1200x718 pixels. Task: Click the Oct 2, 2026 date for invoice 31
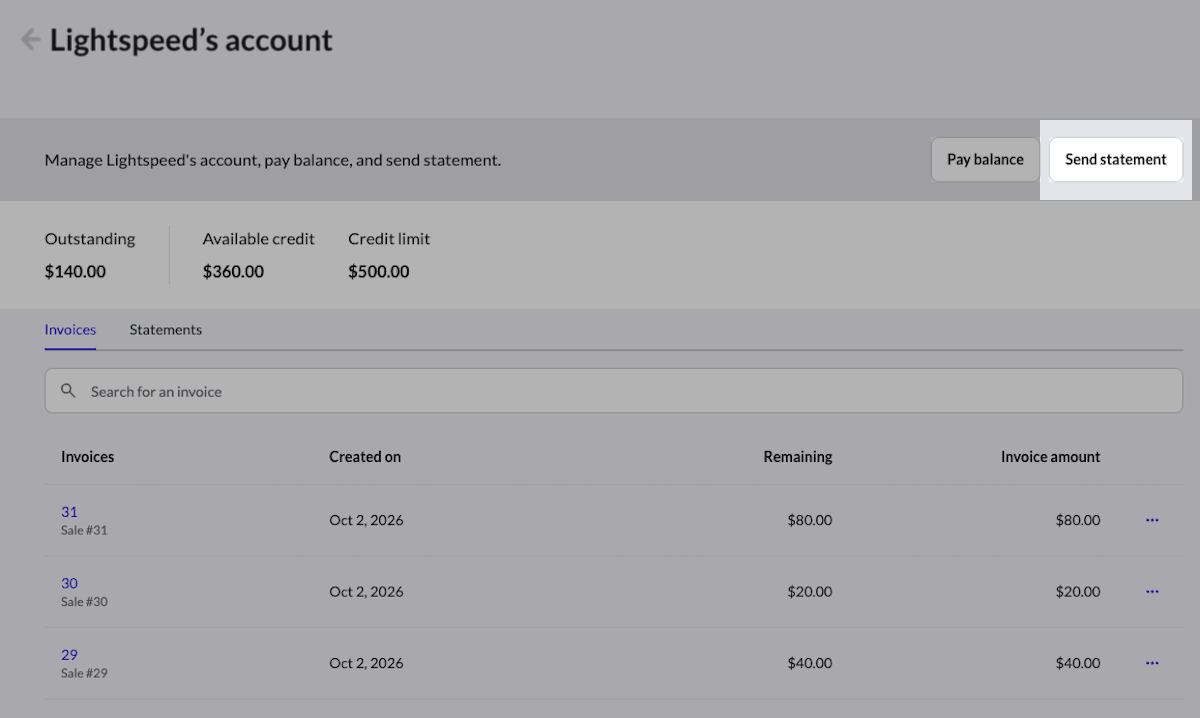click(x=366, y=520)
